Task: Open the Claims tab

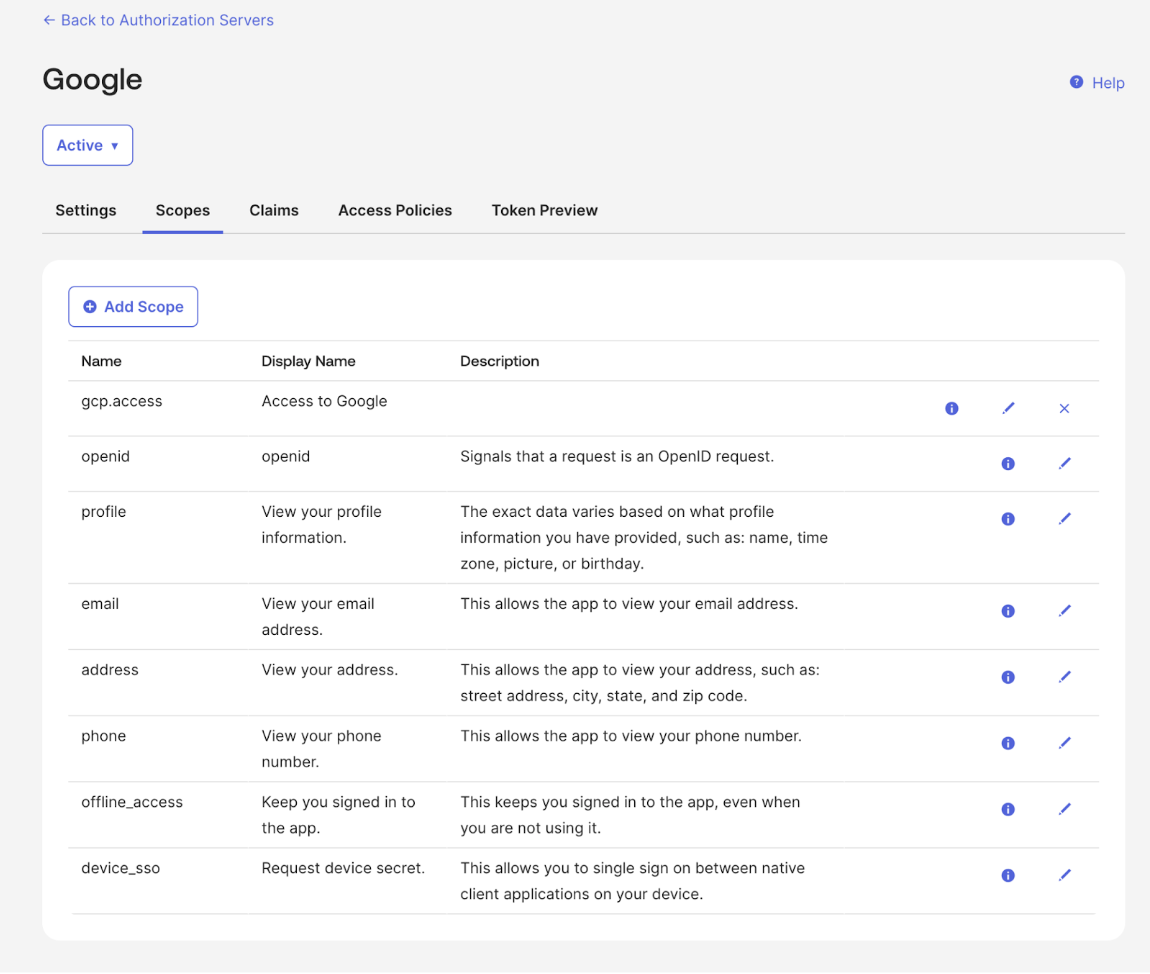Action: point(274,210)
